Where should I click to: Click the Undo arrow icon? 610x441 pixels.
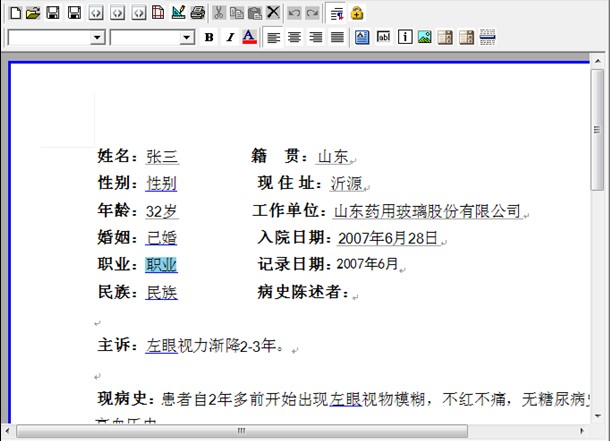tap(293, 13)
